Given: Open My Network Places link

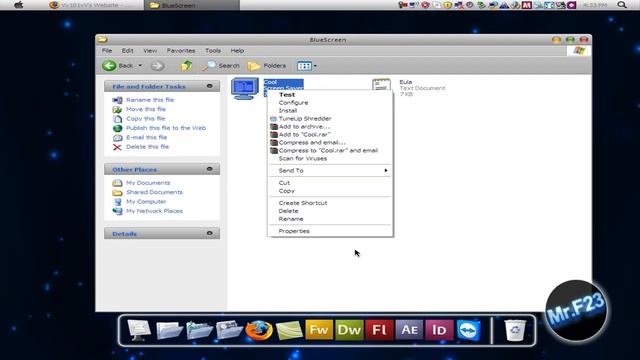Looking at the screenshot, I should point(154,211).
